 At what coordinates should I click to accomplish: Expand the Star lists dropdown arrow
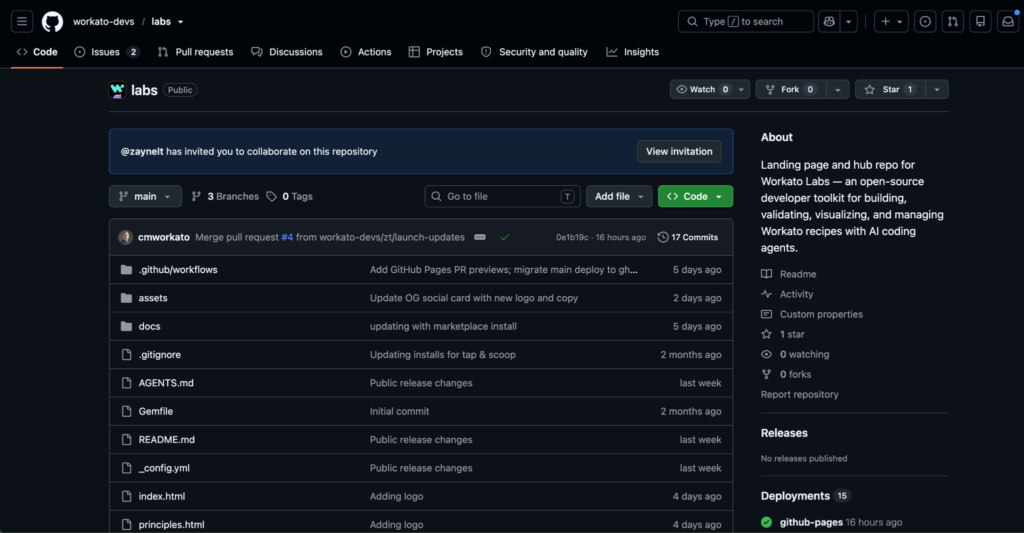pos(936,89)
